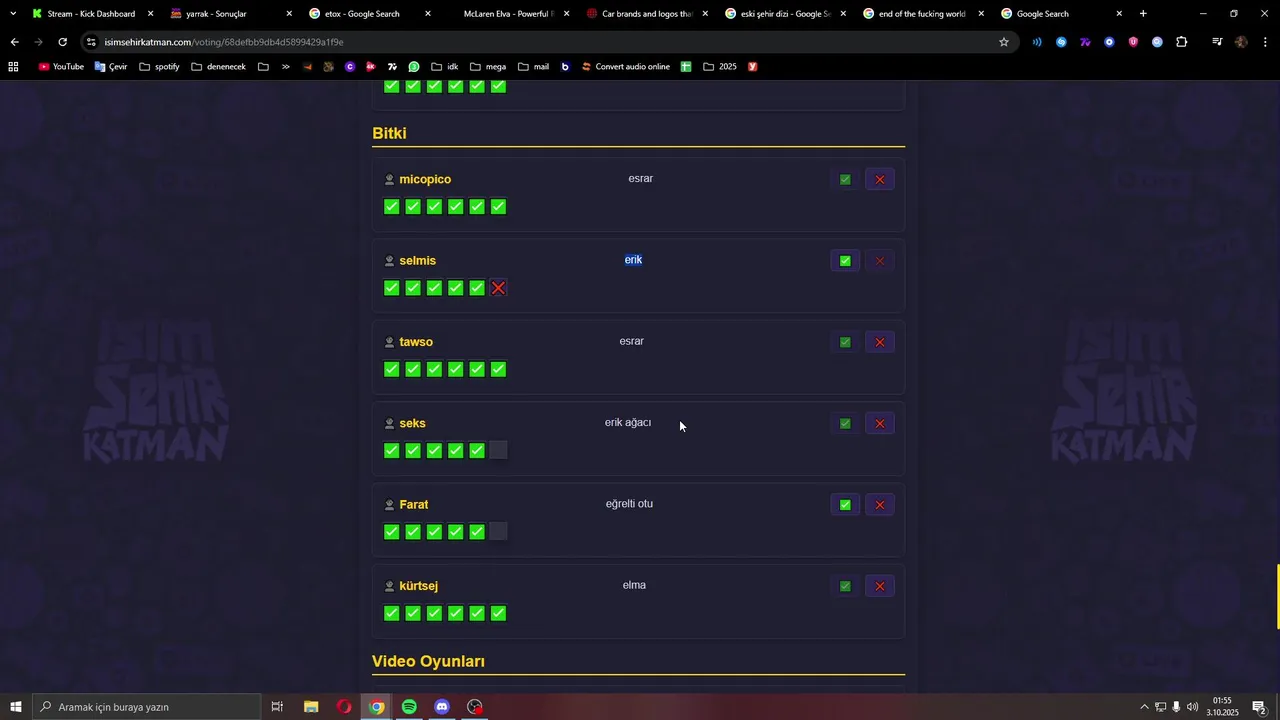Open the tab search dropdown arrow
The width and height of the screenshot is (1280, 720).
click(12, 14)
